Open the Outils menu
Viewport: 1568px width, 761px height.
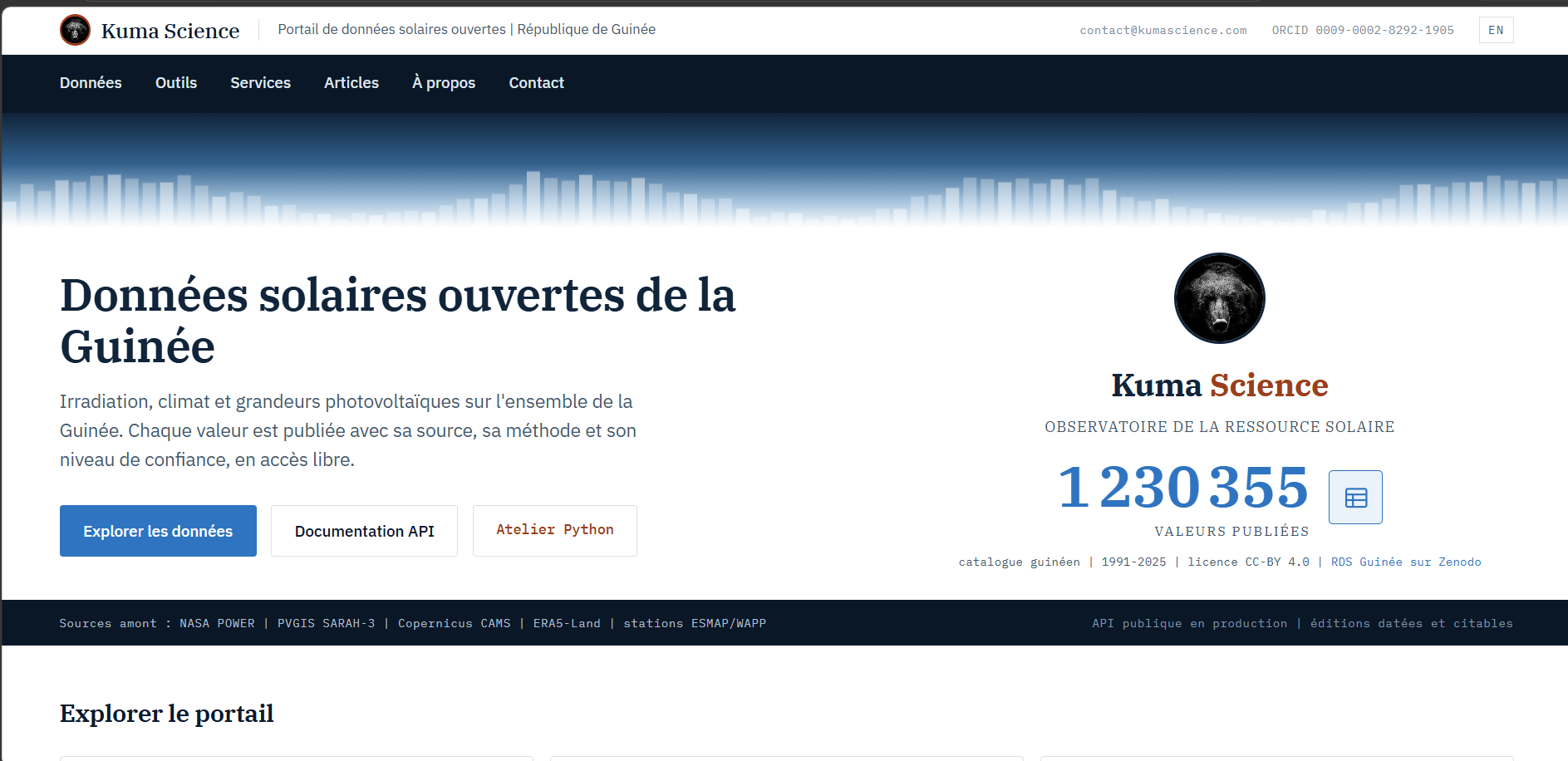tap(176, 83)
